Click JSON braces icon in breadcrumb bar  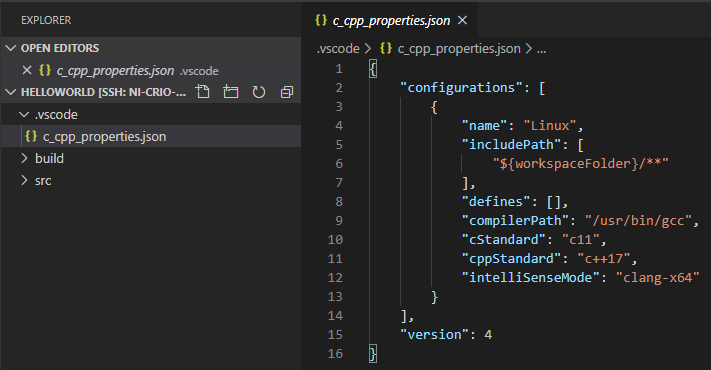[x=386, y=48]
